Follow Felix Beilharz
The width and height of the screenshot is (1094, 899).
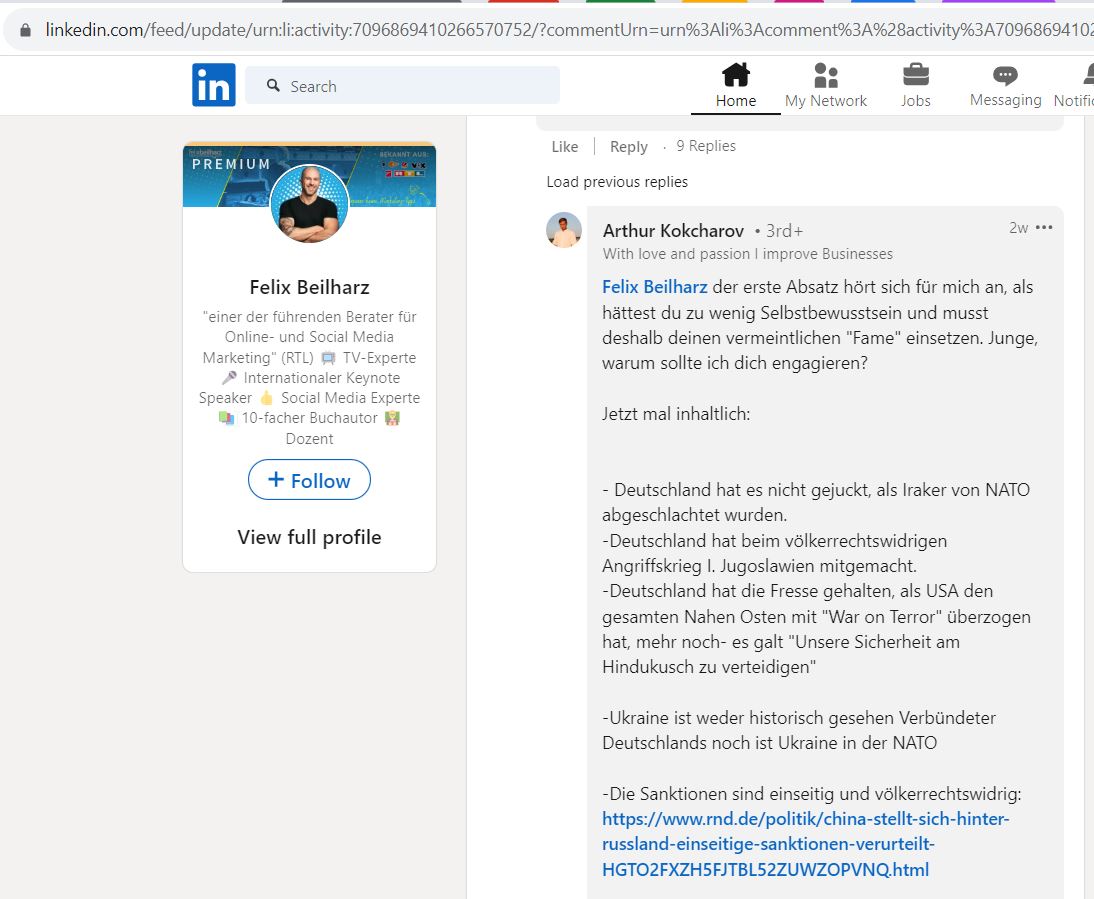[309, 480]
